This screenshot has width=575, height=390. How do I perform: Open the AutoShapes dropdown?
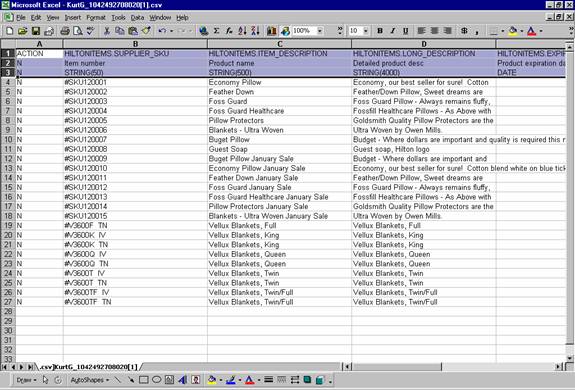pos(90,380)
